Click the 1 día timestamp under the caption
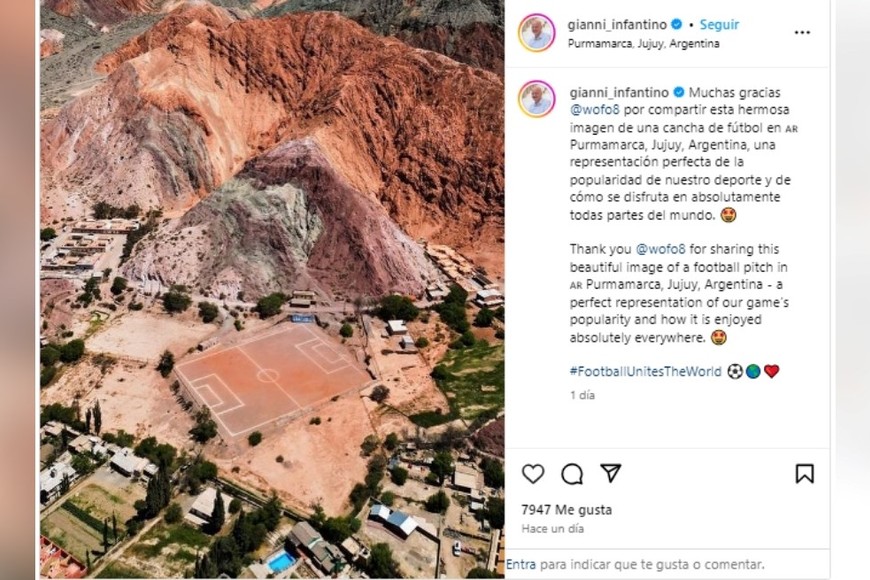This screenshot has width=870, height=580. pyautogui.click(x=582, y=395)
